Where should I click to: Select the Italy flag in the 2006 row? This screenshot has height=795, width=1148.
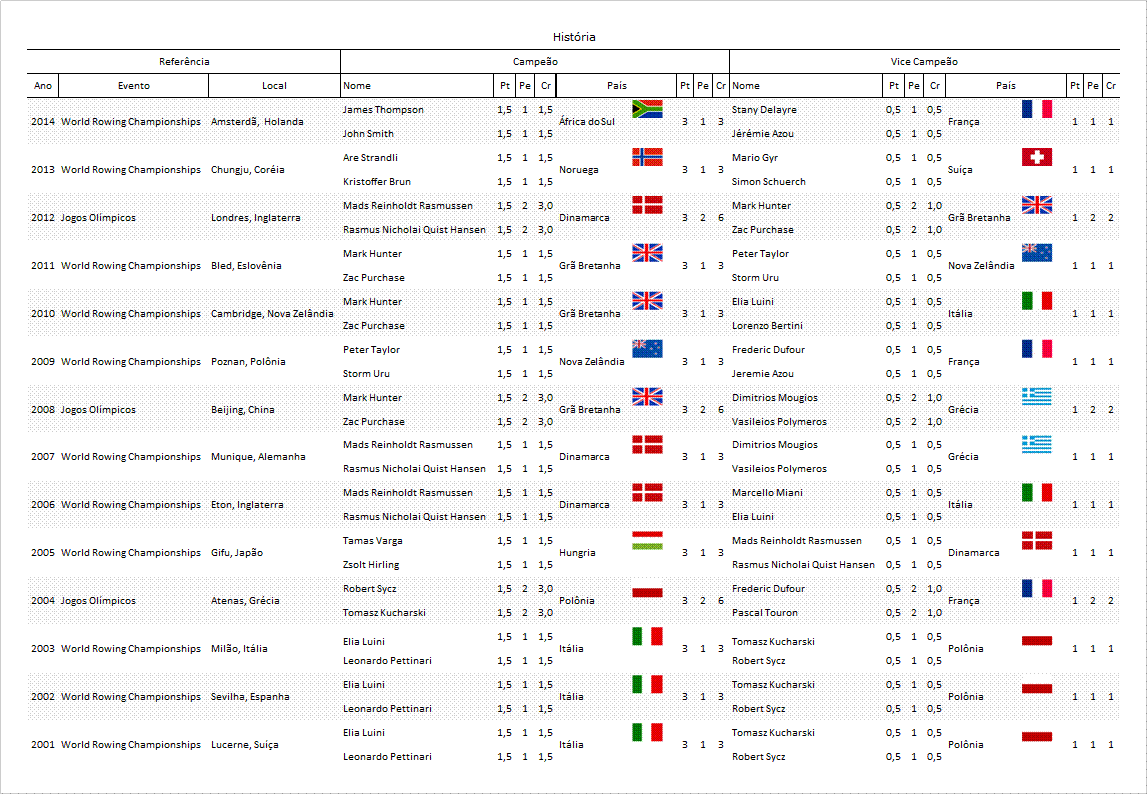click(1037, 493)
